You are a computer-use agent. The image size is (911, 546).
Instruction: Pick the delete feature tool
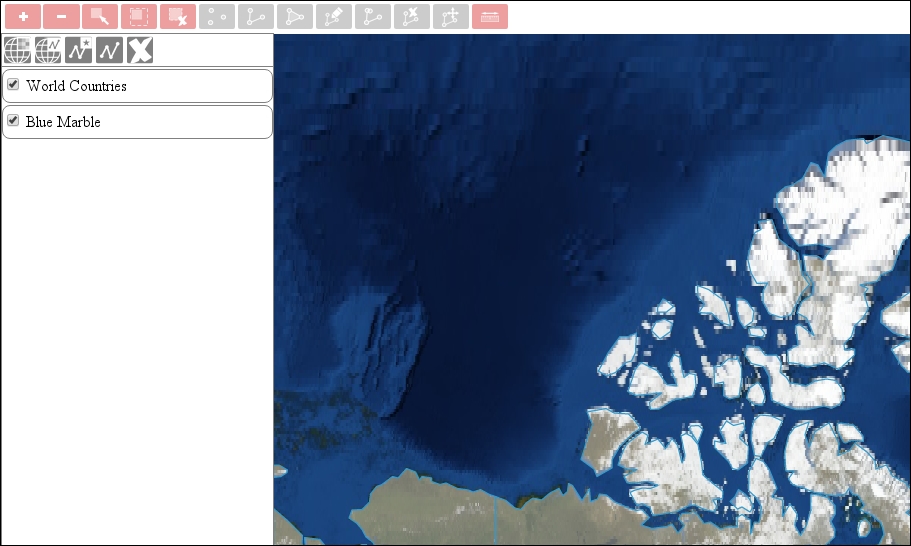click(x=411, y=16)
